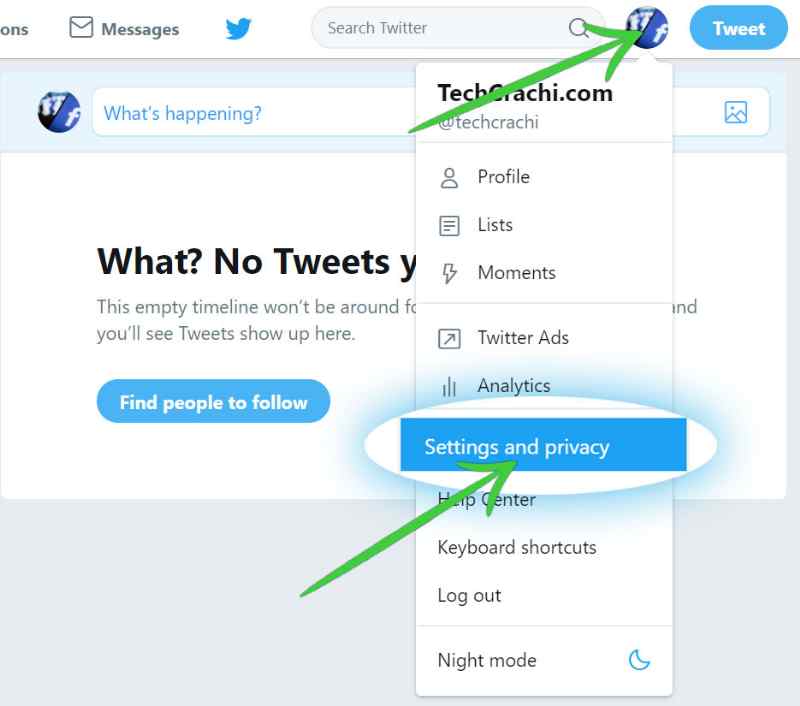The height and width of the screenshot is (706, 800).
Task: Click the Twitter Ads arrow icon
Action: coord(449,339)
